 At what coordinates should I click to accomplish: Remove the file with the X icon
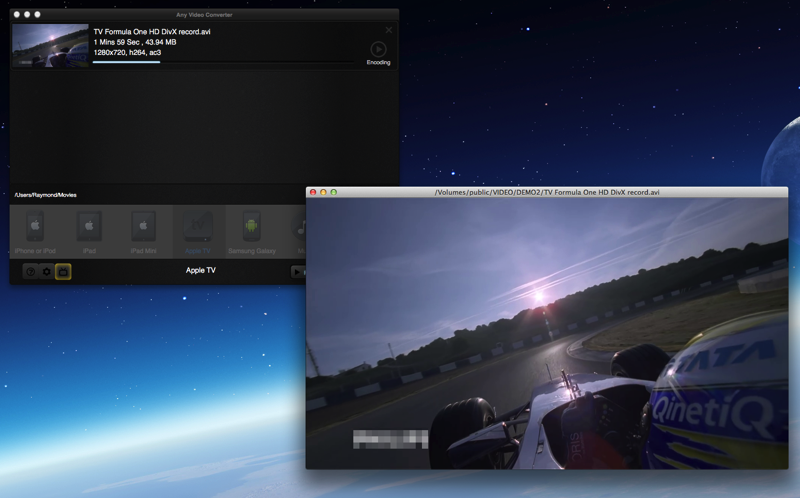(389, 30)
